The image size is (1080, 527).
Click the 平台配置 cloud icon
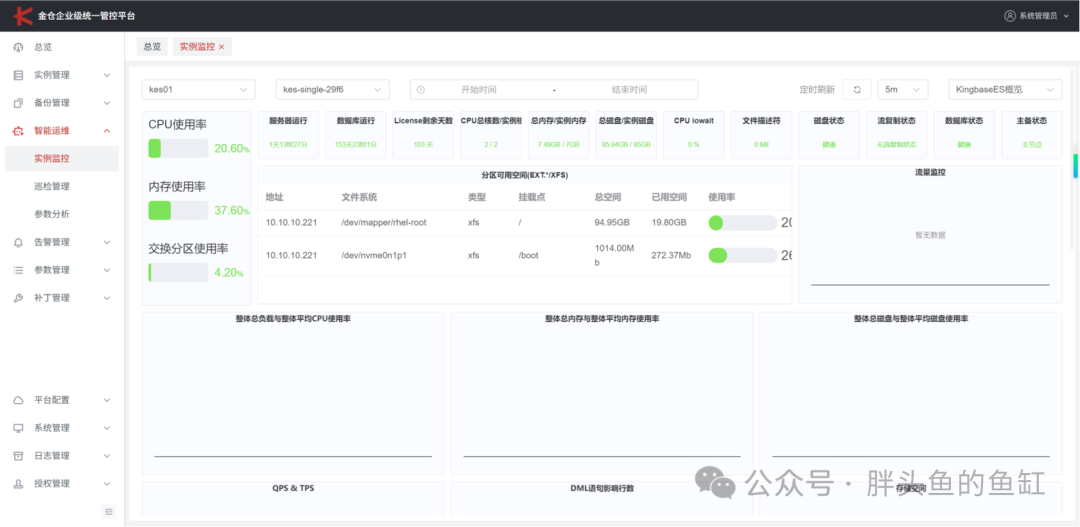pyautogui.click(x=19, y=400)
